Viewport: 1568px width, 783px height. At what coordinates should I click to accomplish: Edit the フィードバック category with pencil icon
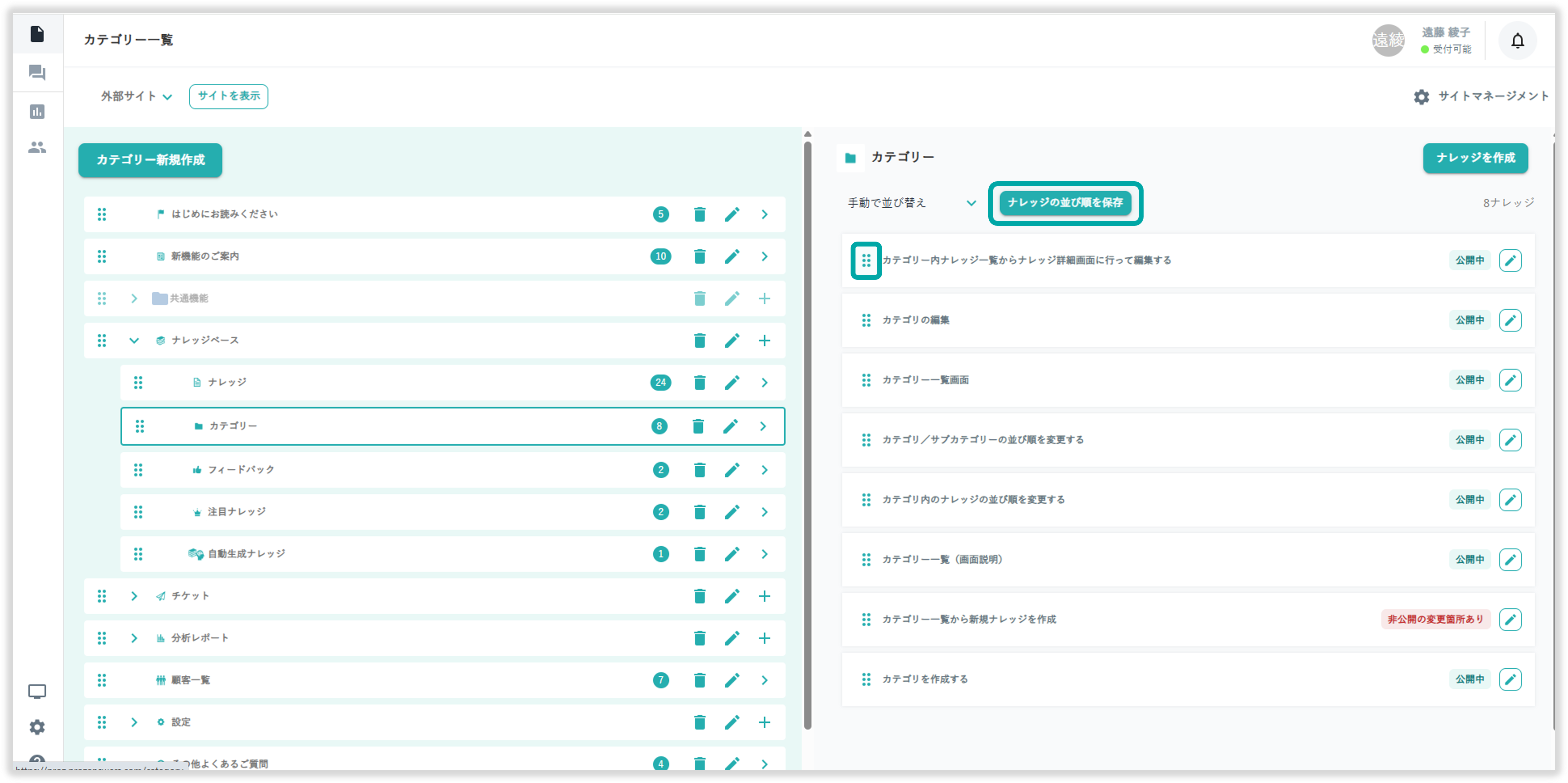coord(732,470)
